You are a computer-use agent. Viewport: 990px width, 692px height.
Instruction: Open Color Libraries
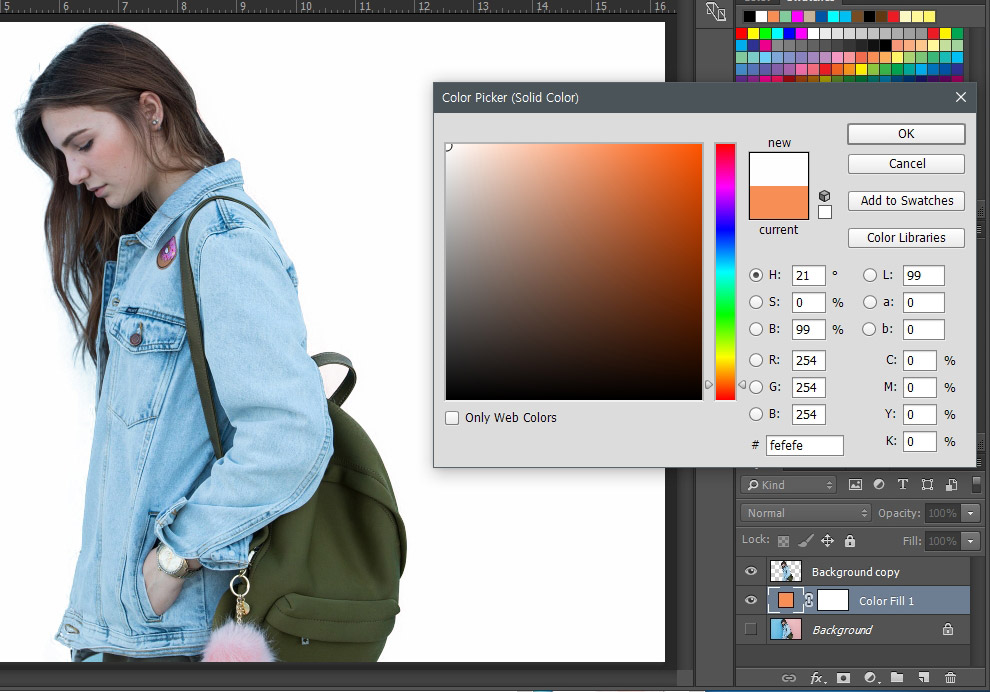click(906, 238)
